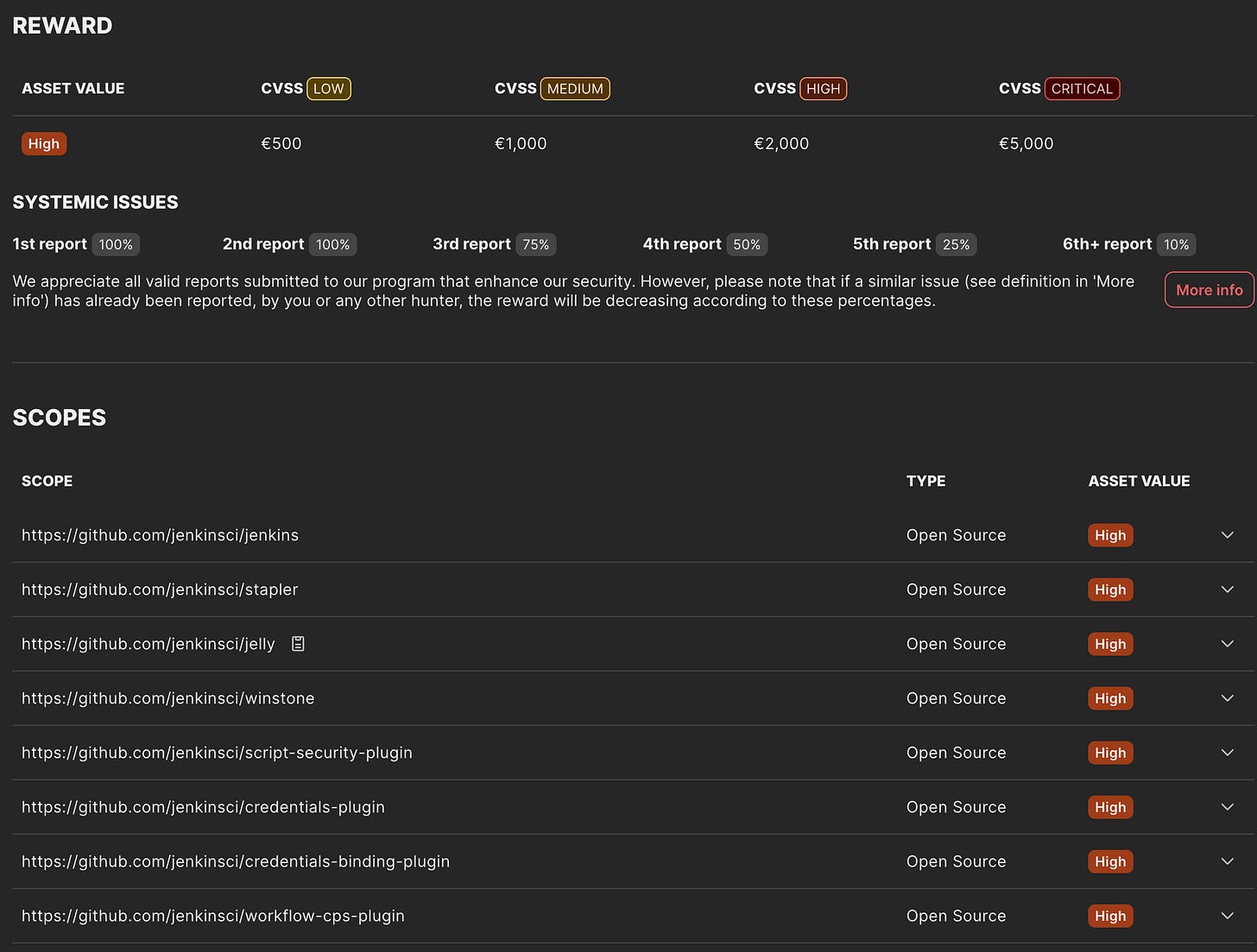Expand the jenkinsci/jelly scope row chevron
Viewport: 1257px width, 952px height.
pyautogui.click(x=1227, y=644)
